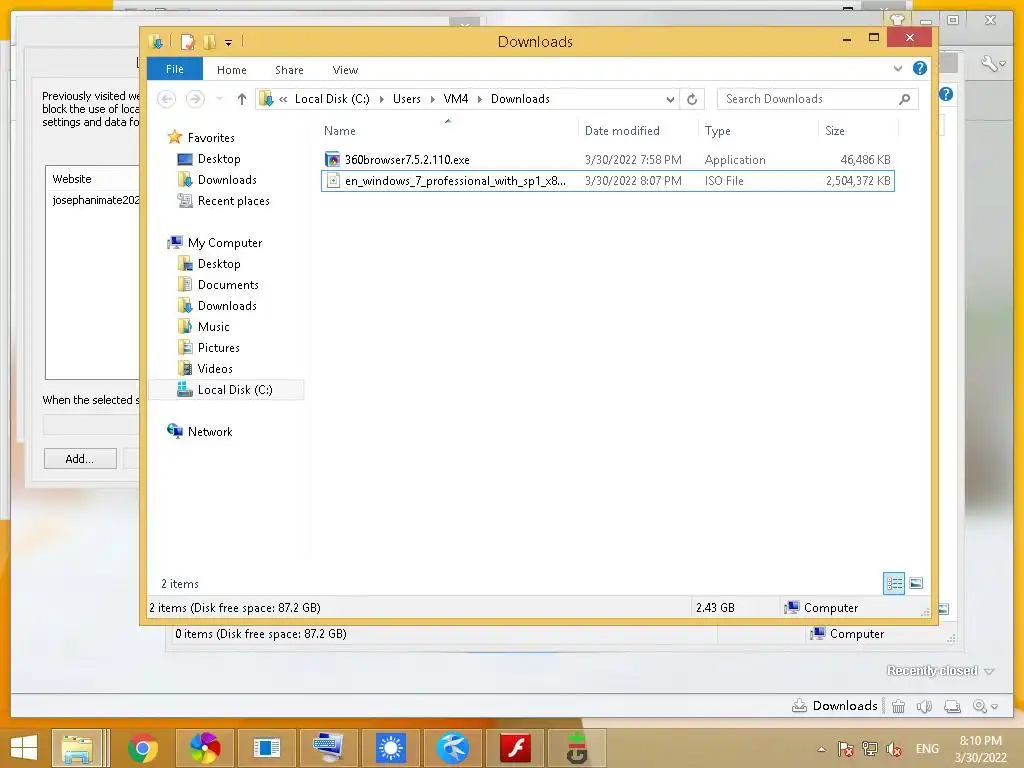Open Downloads under Favorites
Screen dimensions: 1024x768
(227, 180)
